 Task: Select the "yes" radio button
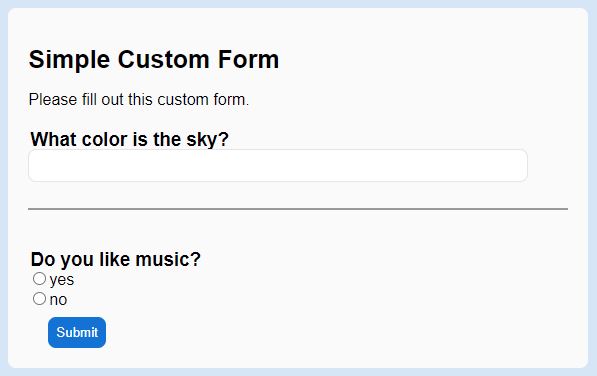click(39, 279)
